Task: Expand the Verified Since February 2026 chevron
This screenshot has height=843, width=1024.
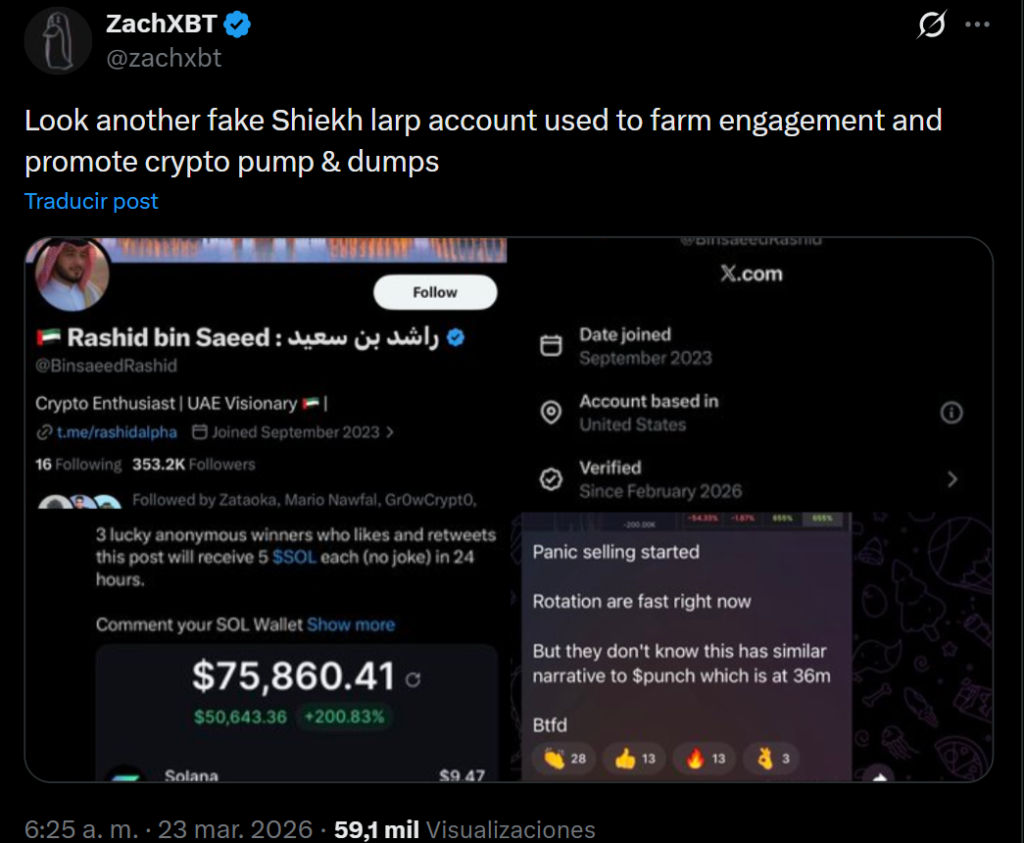Action: pyautogui.click(x=952, y=479)
